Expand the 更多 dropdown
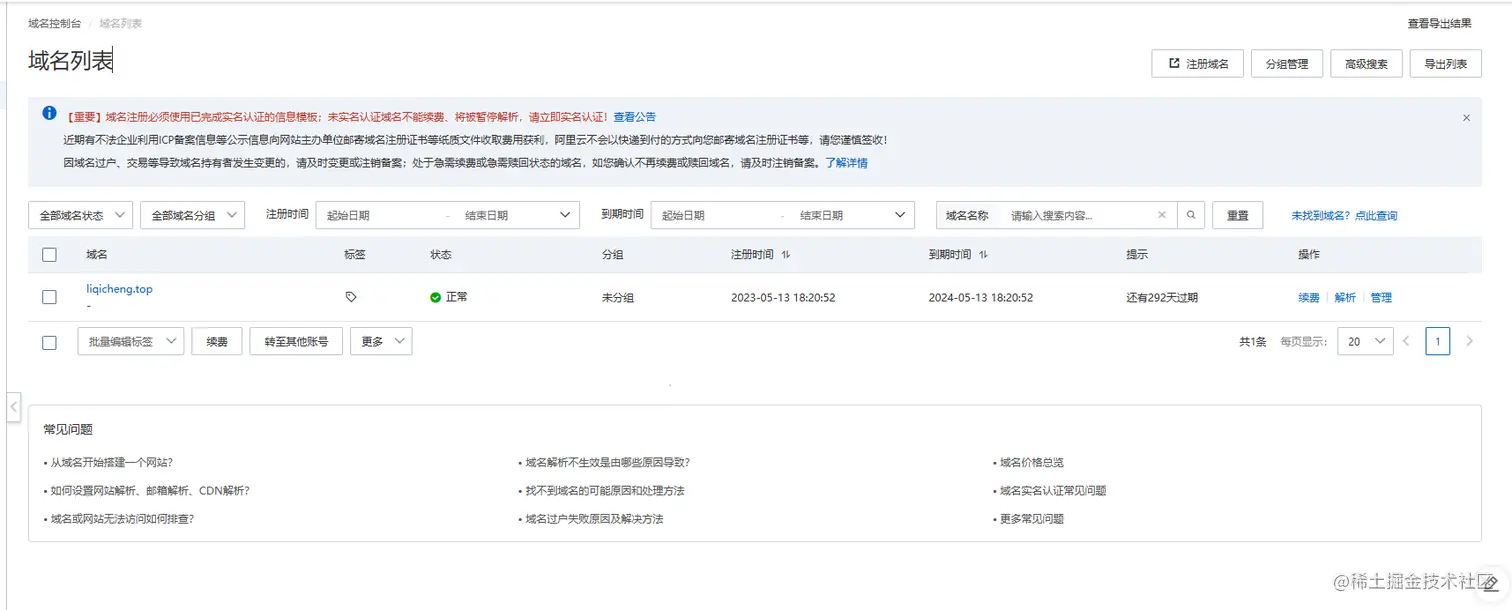 381,342
